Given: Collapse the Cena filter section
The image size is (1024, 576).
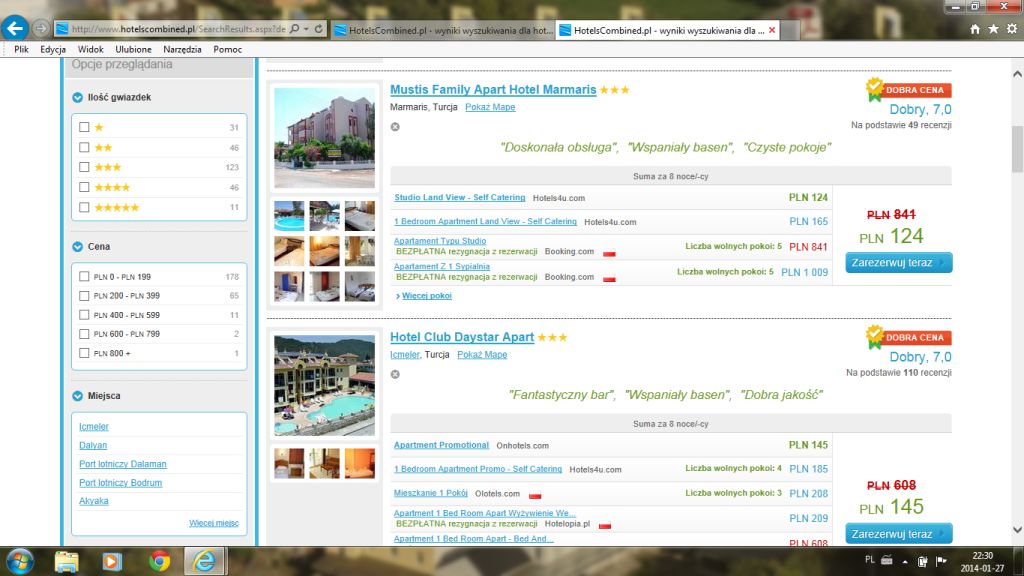Looking at the screenshot, I should tap(78, 247).
